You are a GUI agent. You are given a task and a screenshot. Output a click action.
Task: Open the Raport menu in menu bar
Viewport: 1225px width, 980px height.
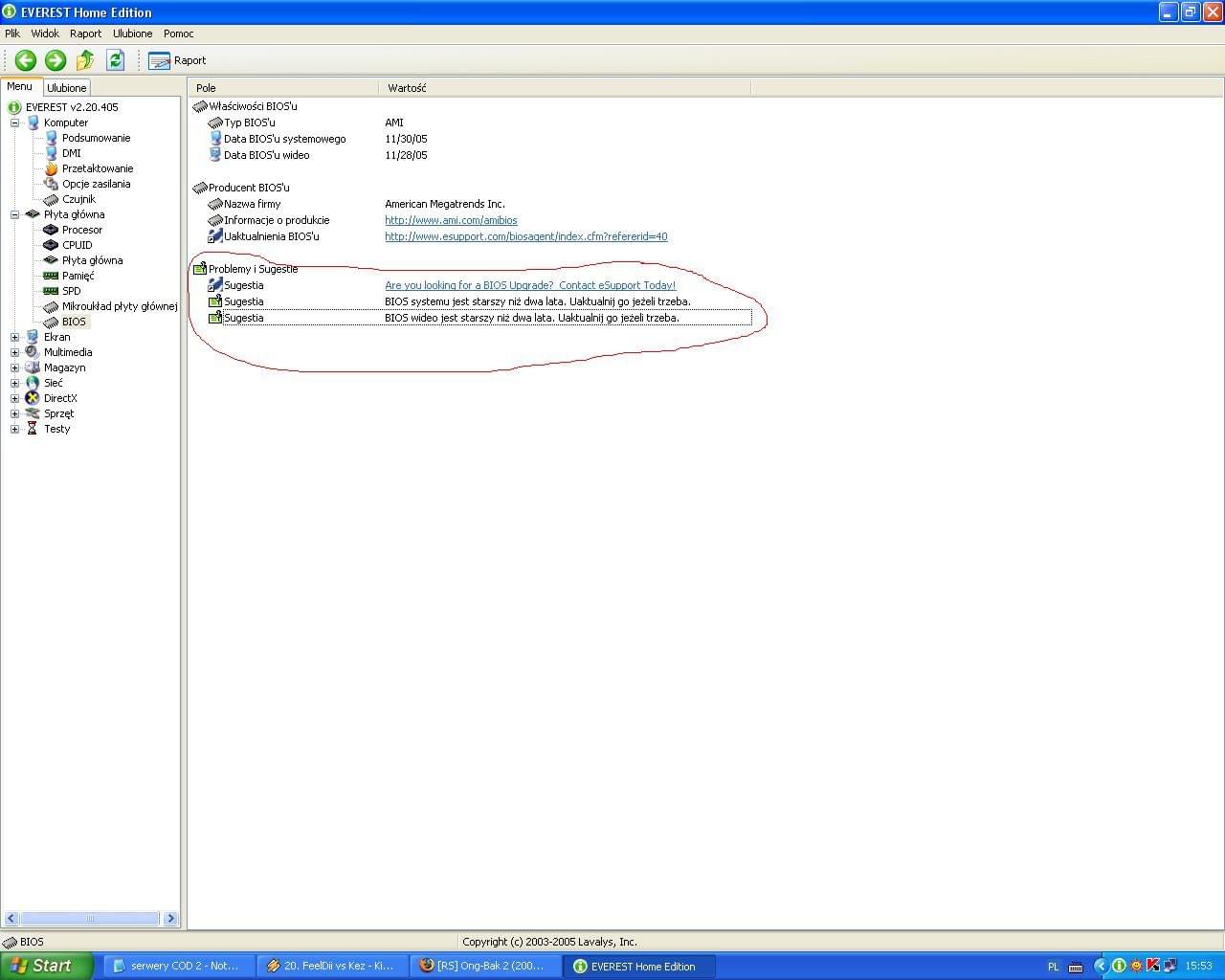pyautogui.click(x=85, y=33)
